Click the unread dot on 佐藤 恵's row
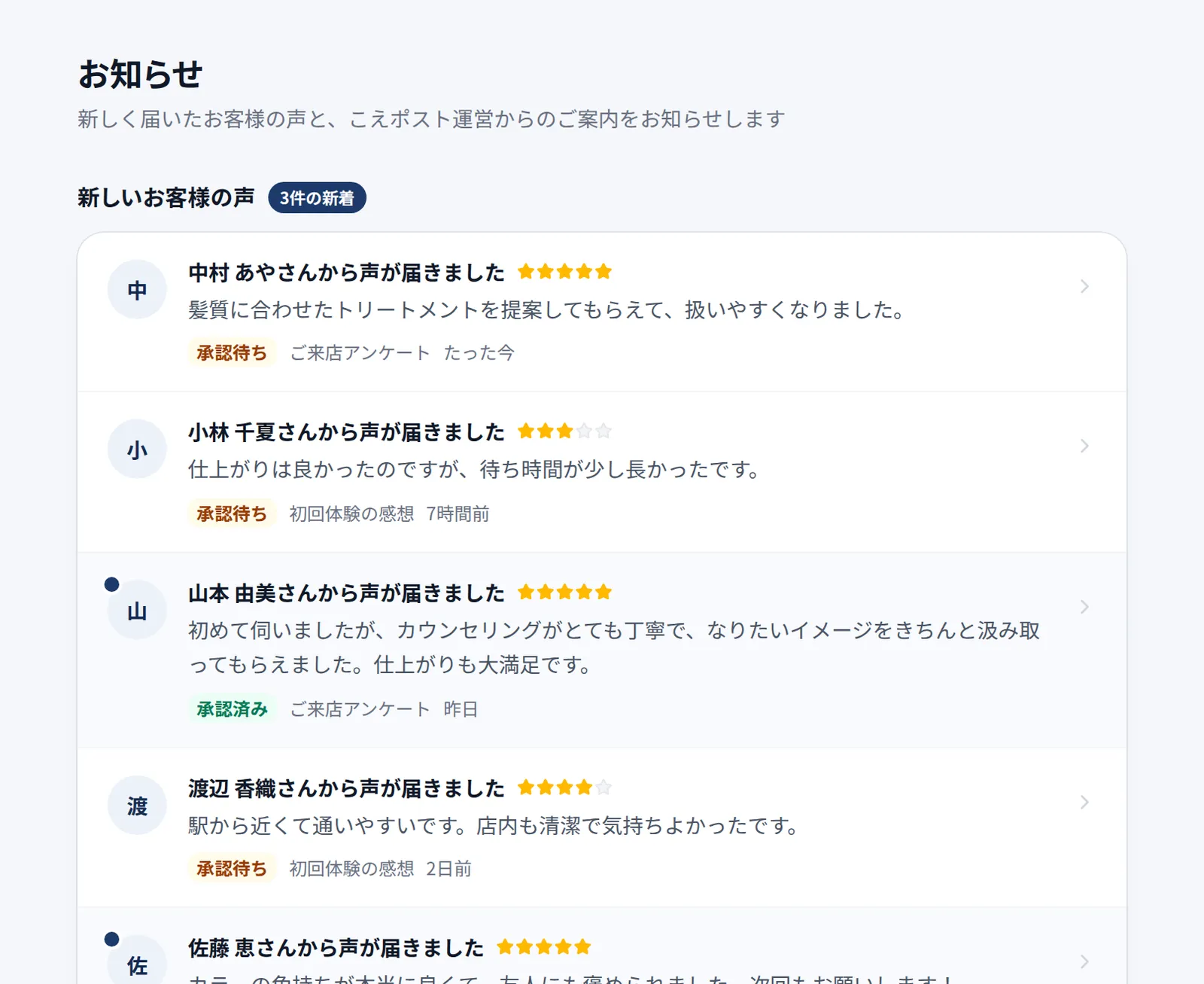 (x=111, y=939)
